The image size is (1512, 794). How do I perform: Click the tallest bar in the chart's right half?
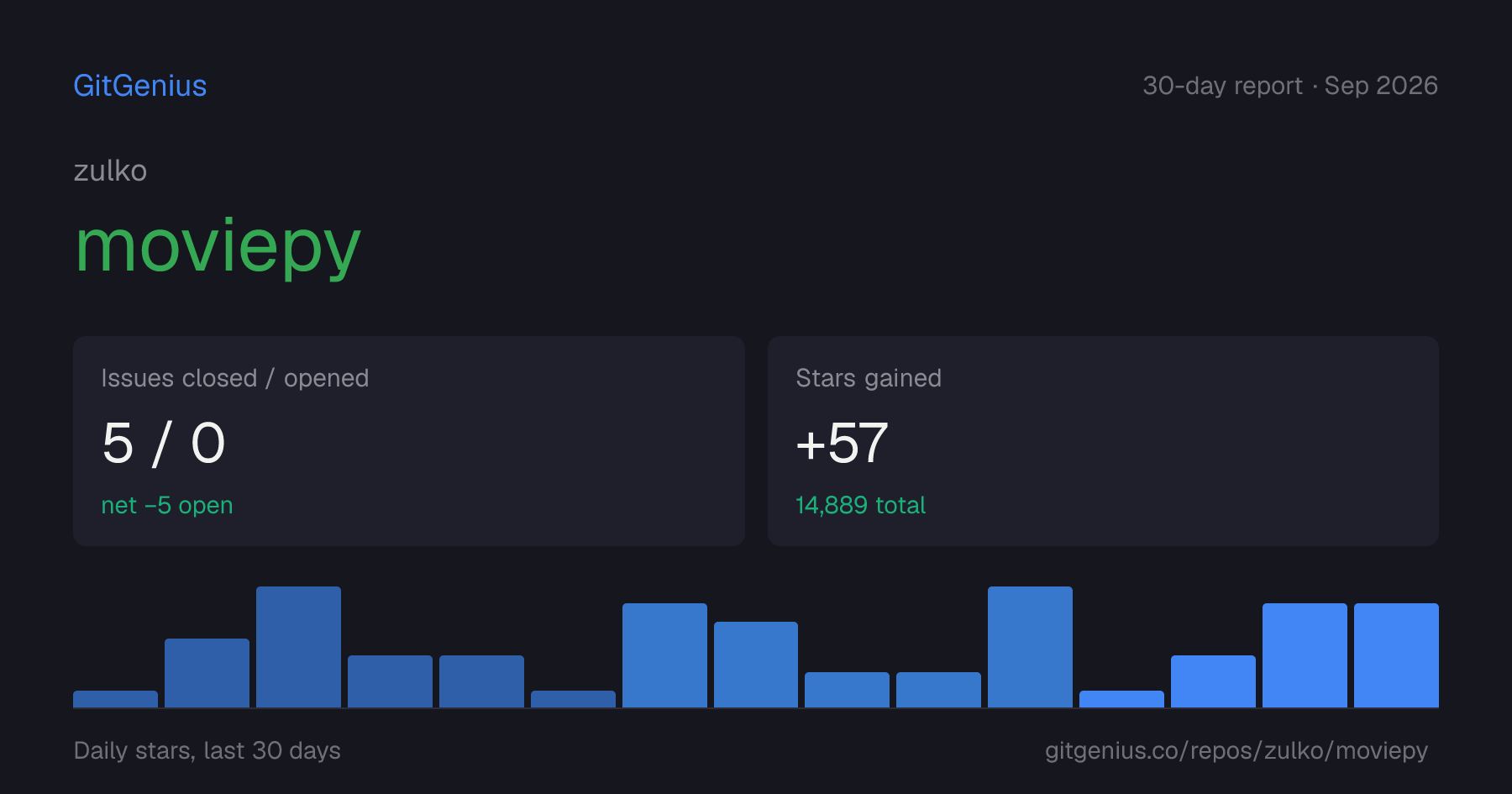[x=1030, y=647]
